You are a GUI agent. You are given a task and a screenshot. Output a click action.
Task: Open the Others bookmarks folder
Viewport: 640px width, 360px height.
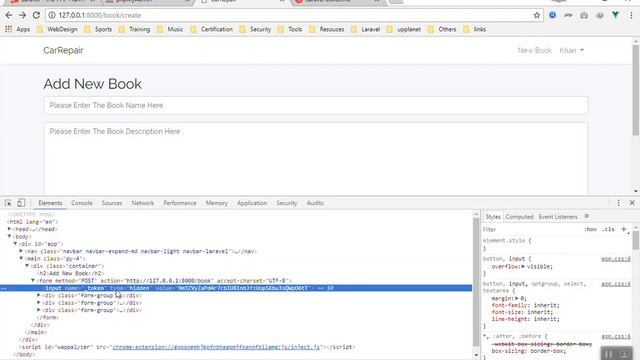442,29
